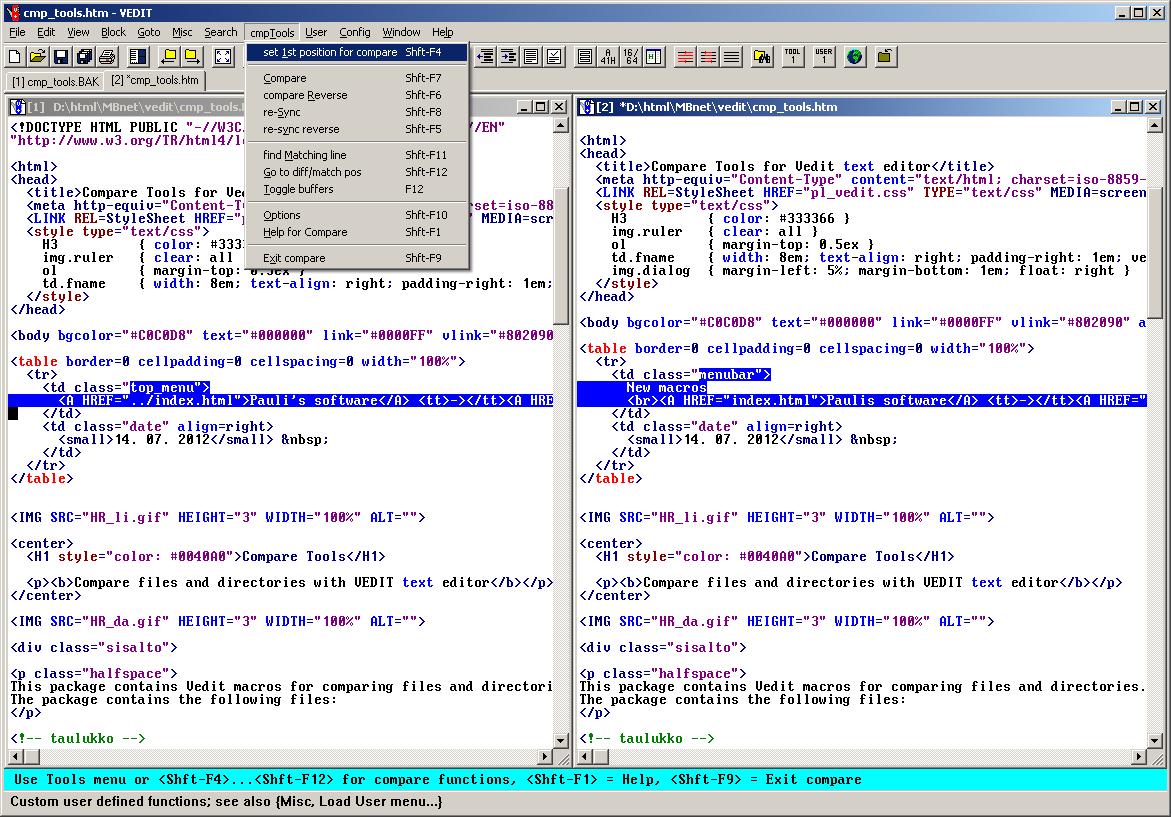The image size is (1171, 817).
Task: Switch to the [1] cmp_tools.BAK tab
Action: [x=55, y=81]
